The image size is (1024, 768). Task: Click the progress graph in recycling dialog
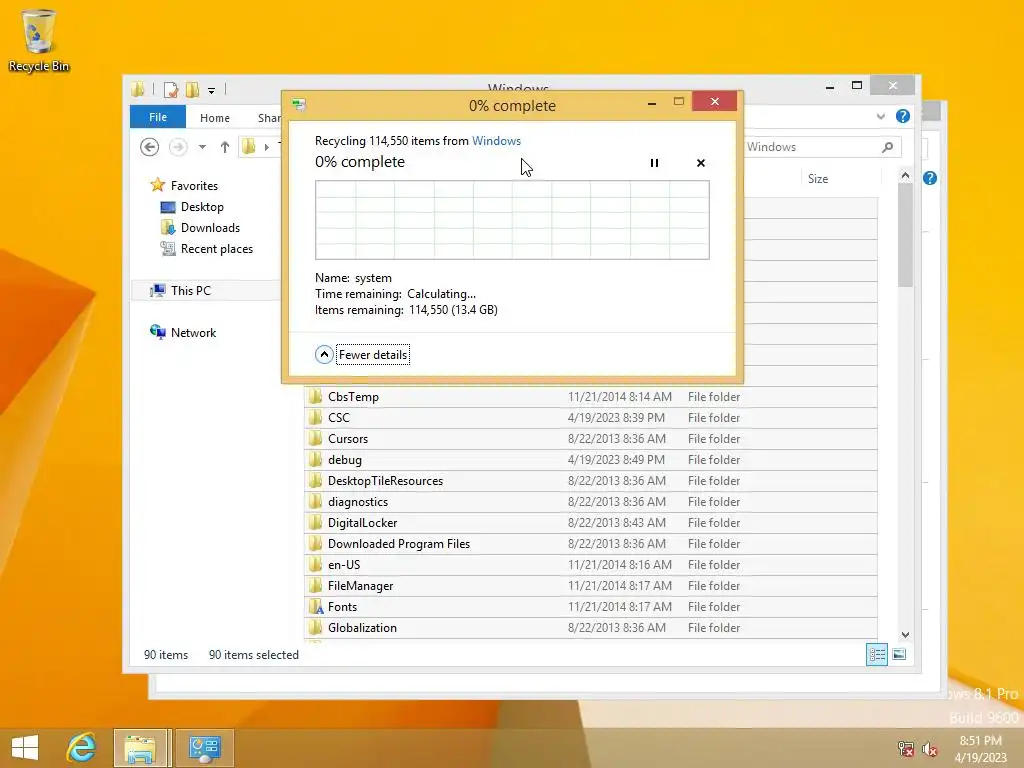pyautogui.click(x=512, y=220)
